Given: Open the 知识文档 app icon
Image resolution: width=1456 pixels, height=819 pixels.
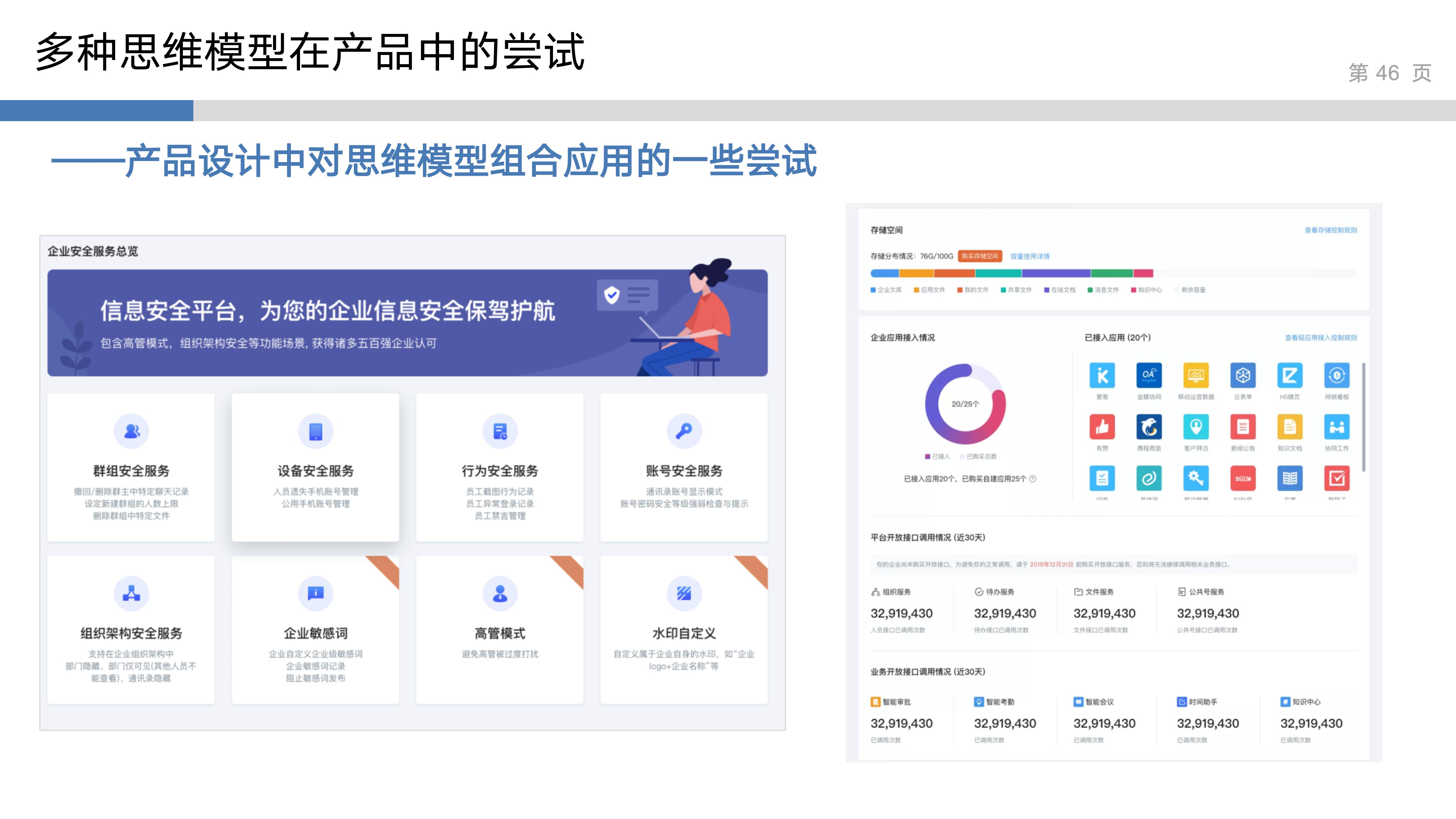Looking at the screenshot, I should [1290, 427].
